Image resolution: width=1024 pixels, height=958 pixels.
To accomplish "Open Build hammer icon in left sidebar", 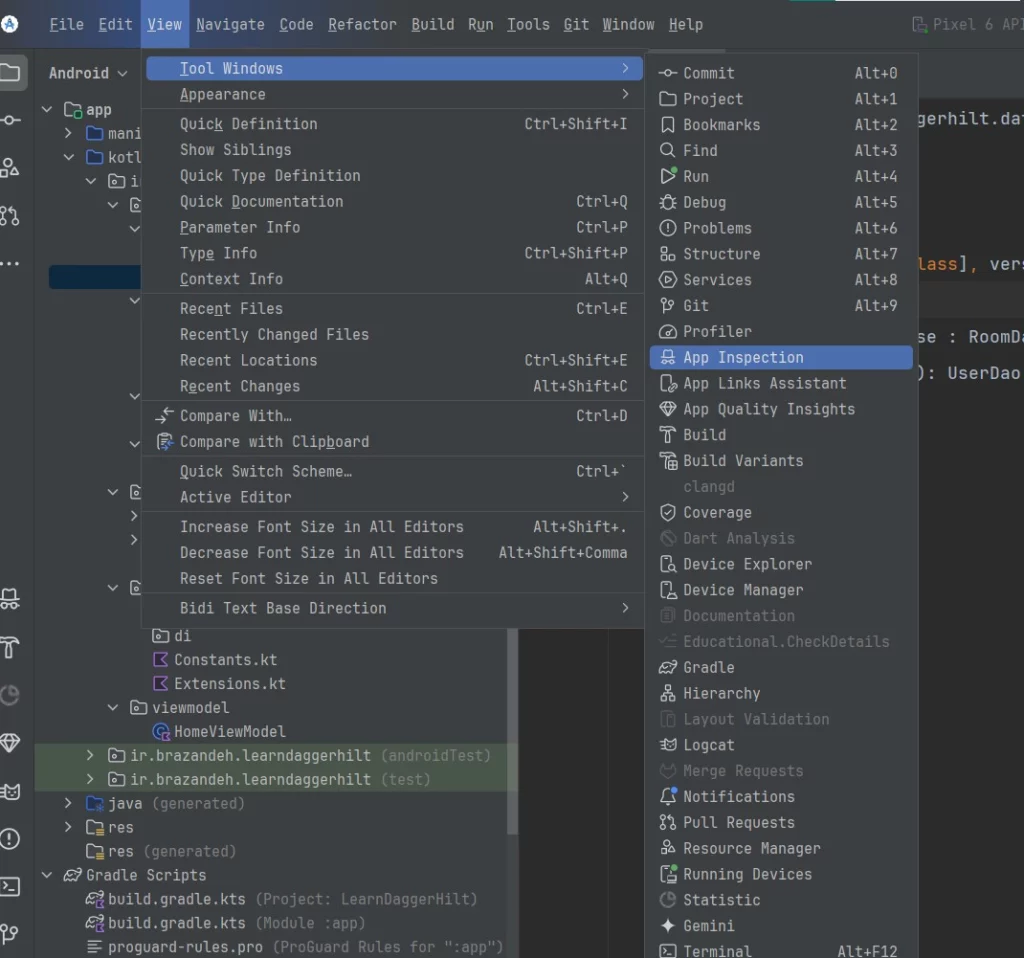I will (10, 647).
